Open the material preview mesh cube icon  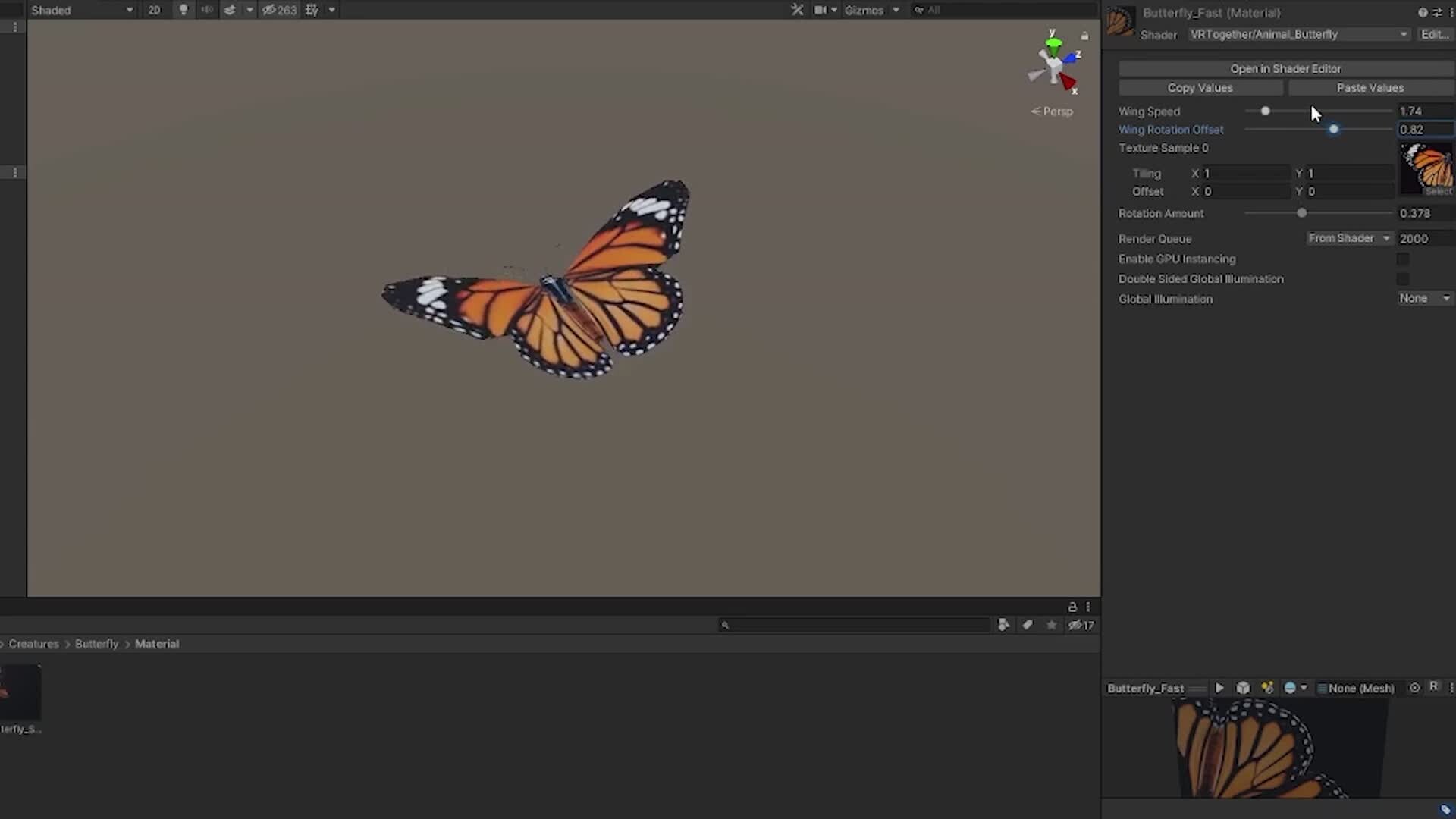[x=1242, y=688]
